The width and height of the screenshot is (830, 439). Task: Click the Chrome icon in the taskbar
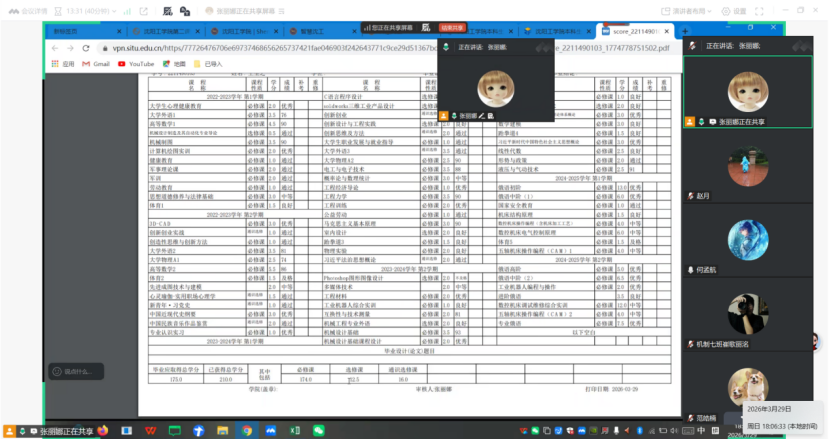[246, 430]
